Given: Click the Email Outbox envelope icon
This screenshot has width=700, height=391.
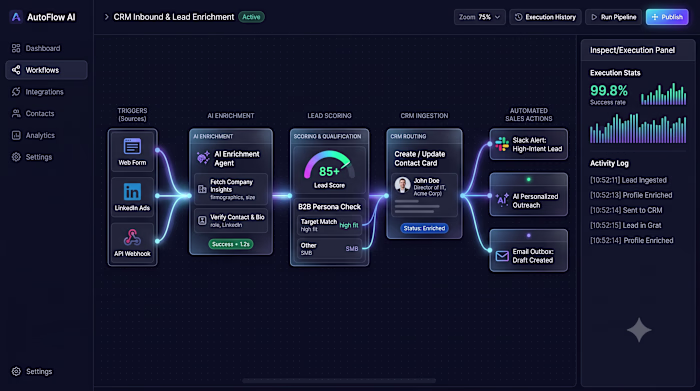Looking at the screenshot, I should click(x=502, y=256).
